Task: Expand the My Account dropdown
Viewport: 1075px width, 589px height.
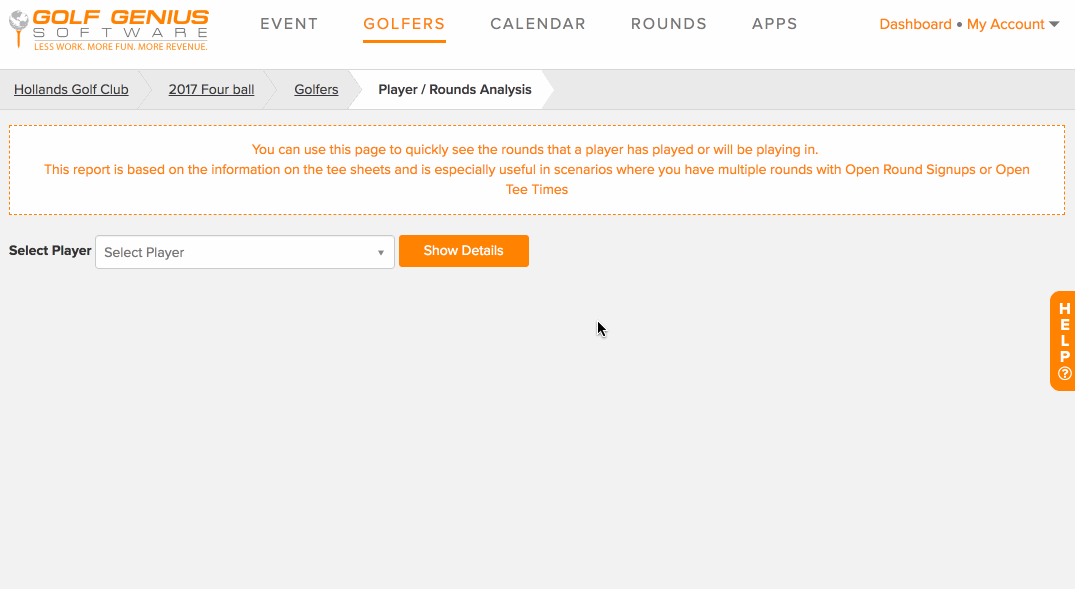Action: (1013, 25)
